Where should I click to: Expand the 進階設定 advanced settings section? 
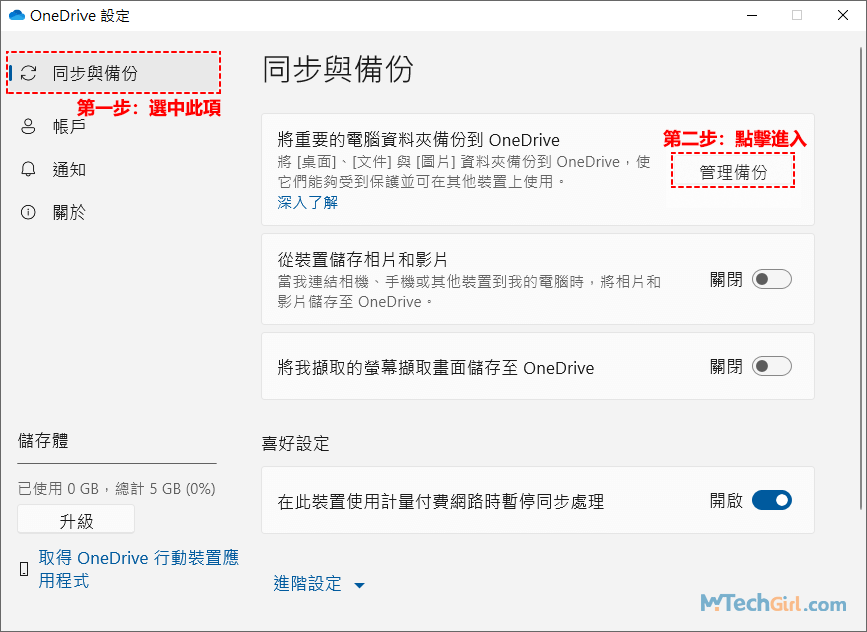click(308, 584)
